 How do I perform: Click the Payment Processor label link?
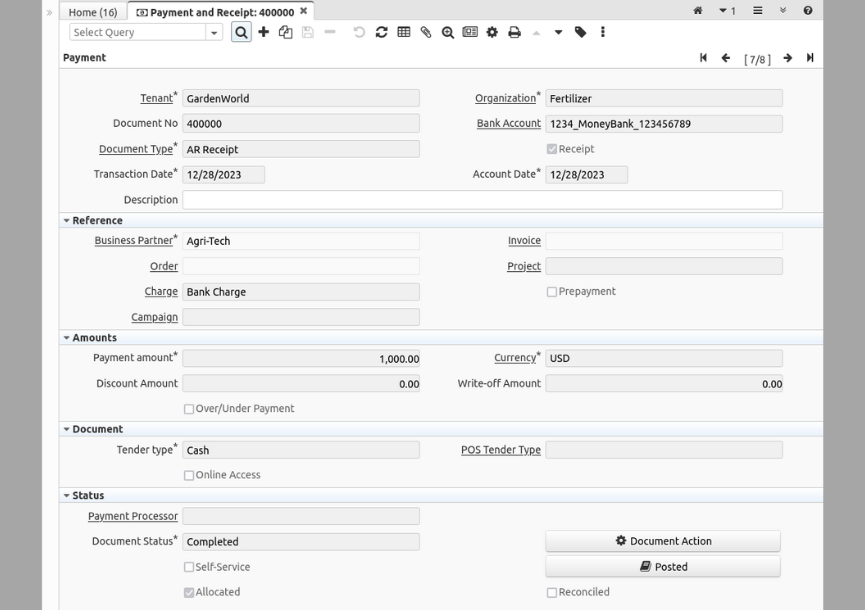[x=133, y=516]
